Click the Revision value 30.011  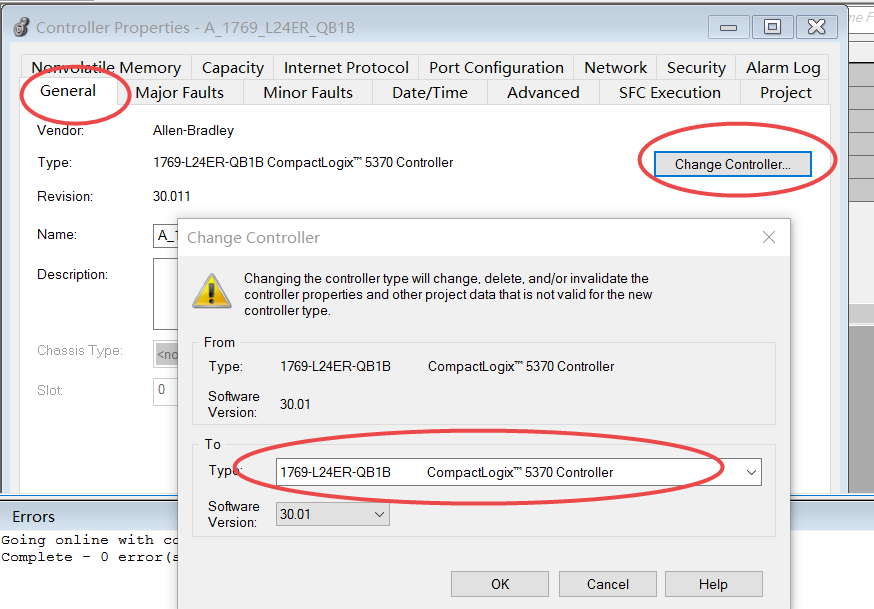[x=172, y=197]
